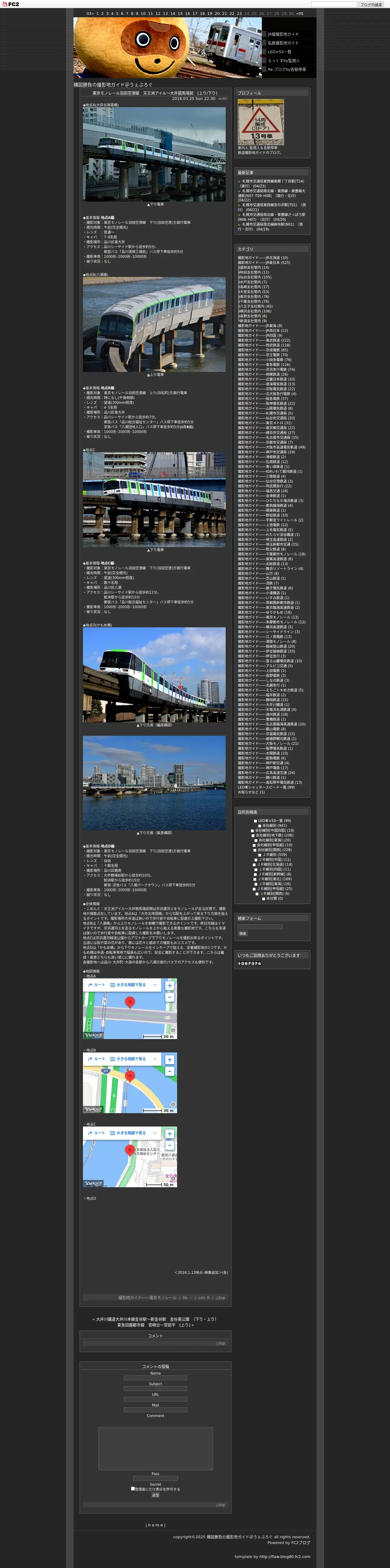This screenshot has width=390, height=1568.
Task: Click the blog title 構図勝負の撮影地ガイド
Action: [113, 85]
